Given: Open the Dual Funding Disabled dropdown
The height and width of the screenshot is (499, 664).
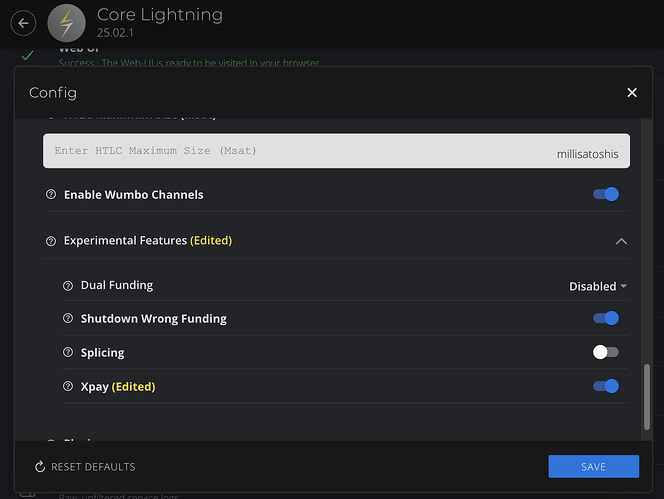Looking at the screenshot, I should click(x=598, y=286).
